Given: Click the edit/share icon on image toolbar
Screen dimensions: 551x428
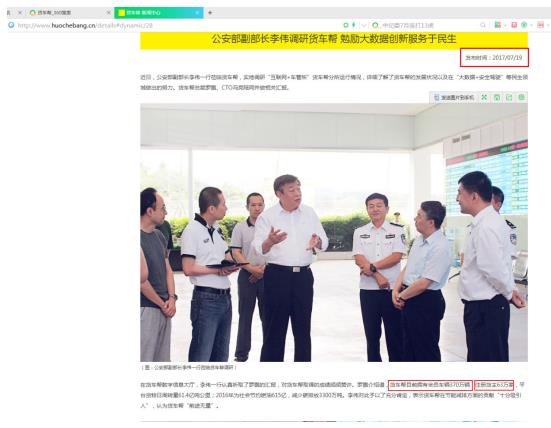Looking at the screenshot, I should click(509, 97).
